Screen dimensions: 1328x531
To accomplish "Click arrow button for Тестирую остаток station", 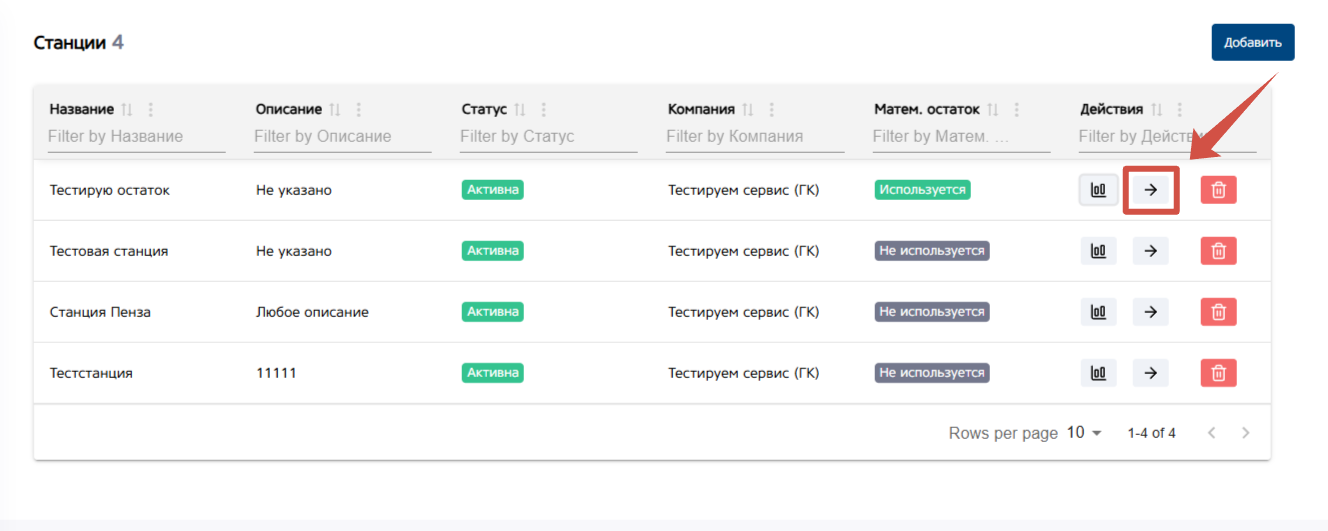I will 1151,190.
